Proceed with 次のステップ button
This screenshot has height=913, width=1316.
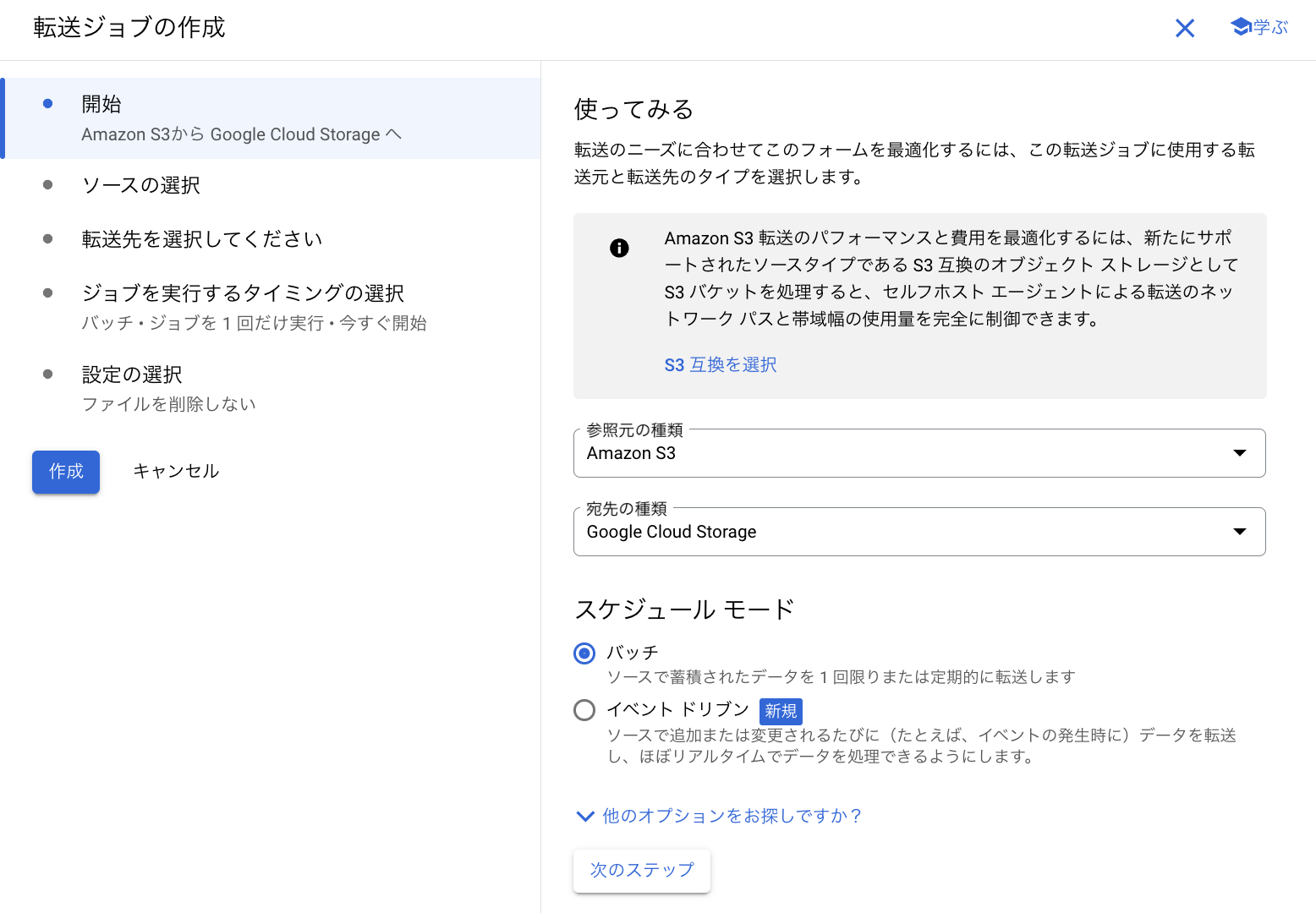click(x=642, y=870)
